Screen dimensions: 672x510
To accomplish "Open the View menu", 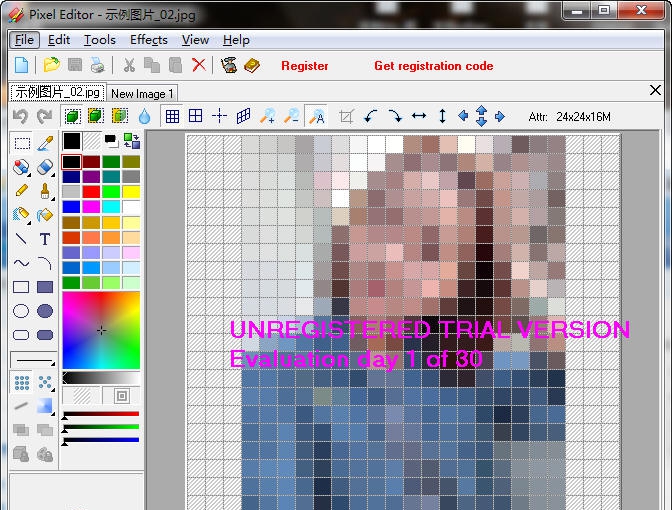I will tap(195, 40).
